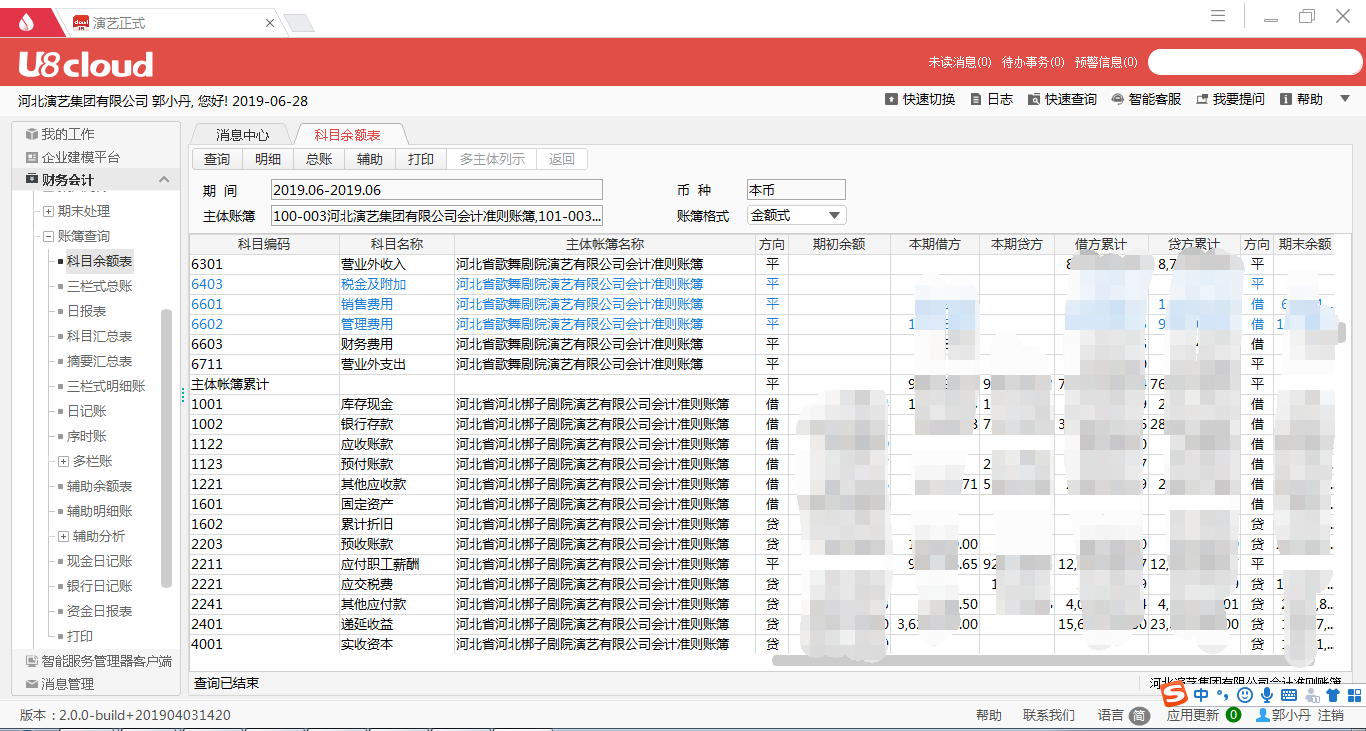Expand the 期末处理 tree node

(48, 211)
